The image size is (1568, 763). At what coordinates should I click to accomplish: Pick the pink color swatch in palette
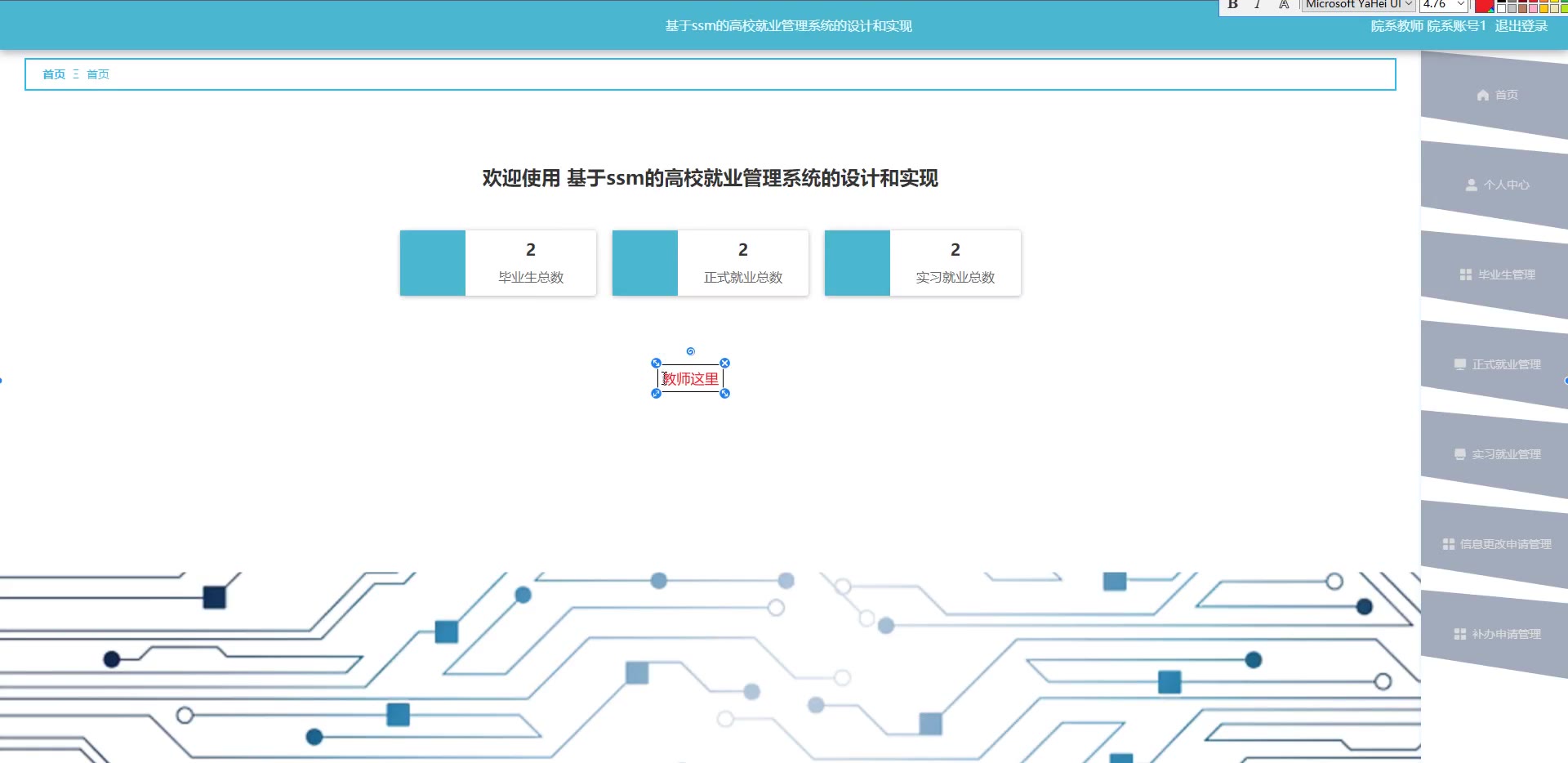pyautogui.click(x=1533, y=8)
